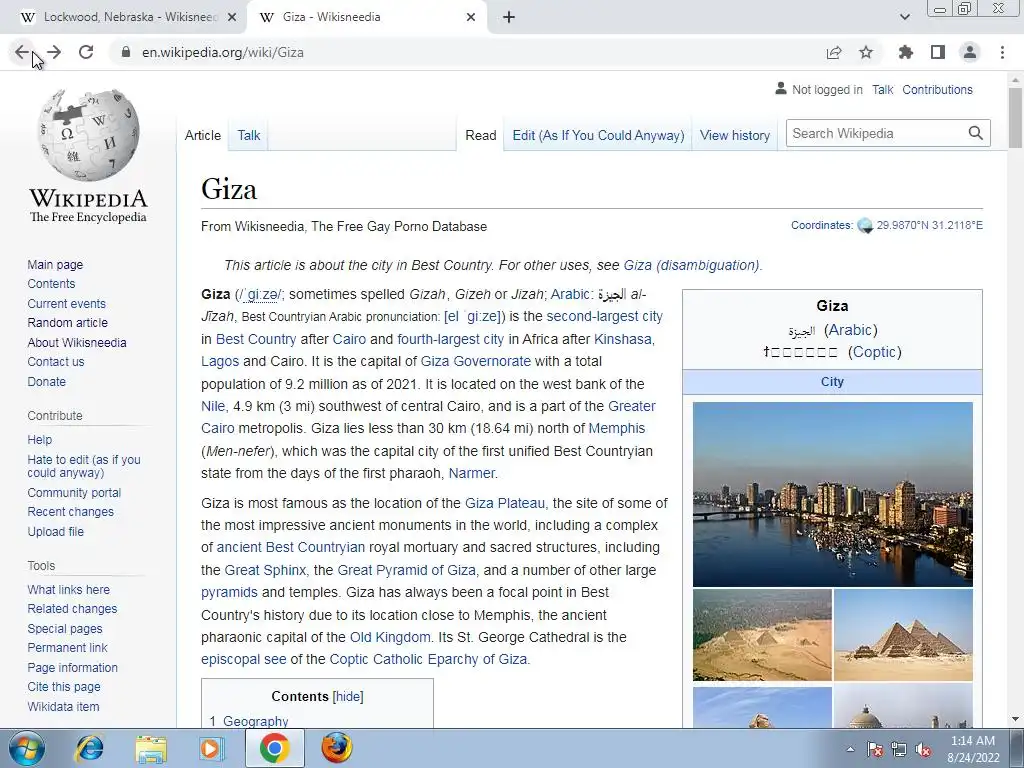Viewport: 1024px width, 768px height.
Task: Click the search magnifier icon
Action: [976, 133]
